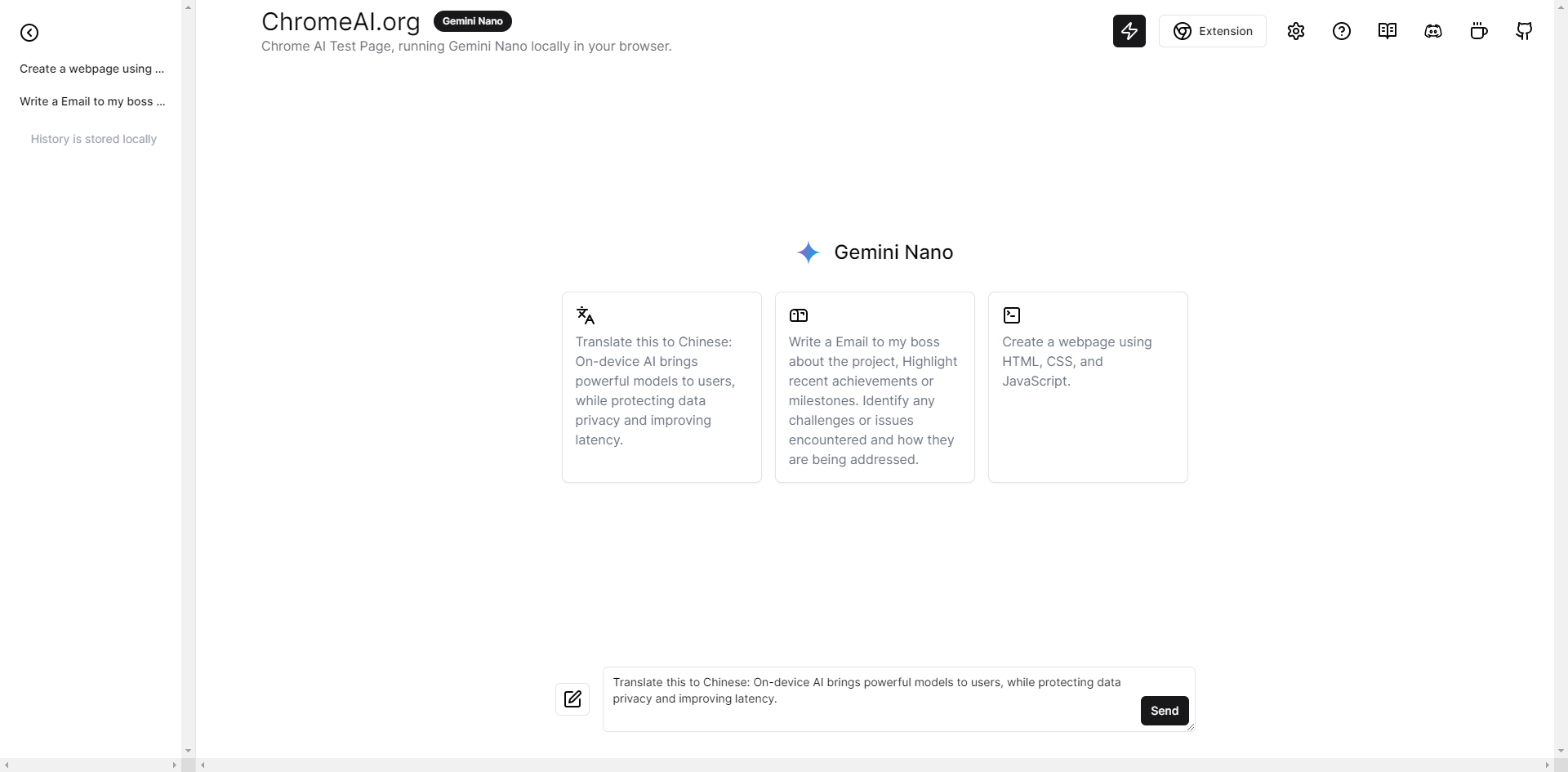Click the Chrome Extension button
Viewport: 1568px width, 772px height.
(1213, 31)
